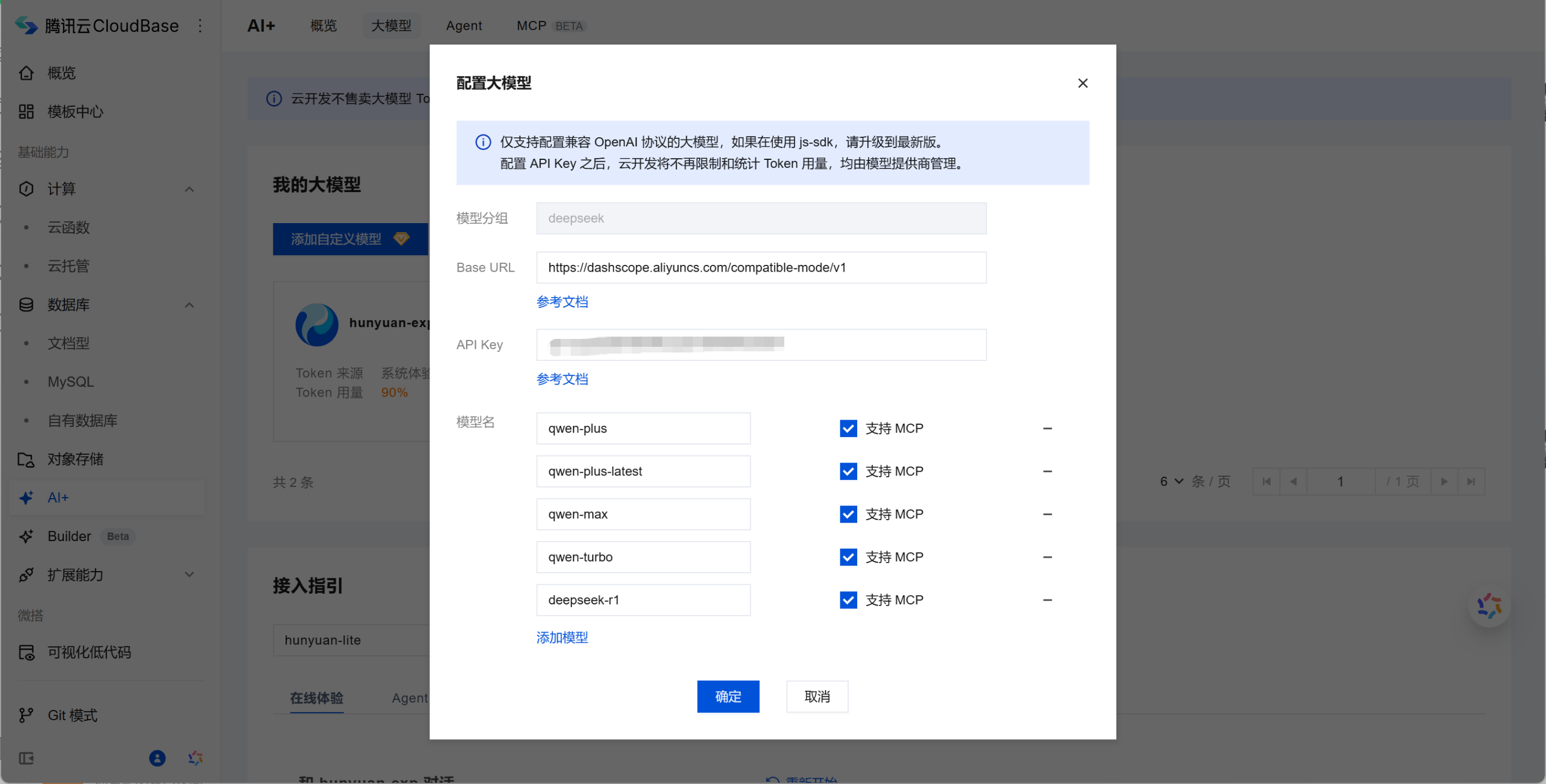Click the blue 确定 button

pos(728,697)
